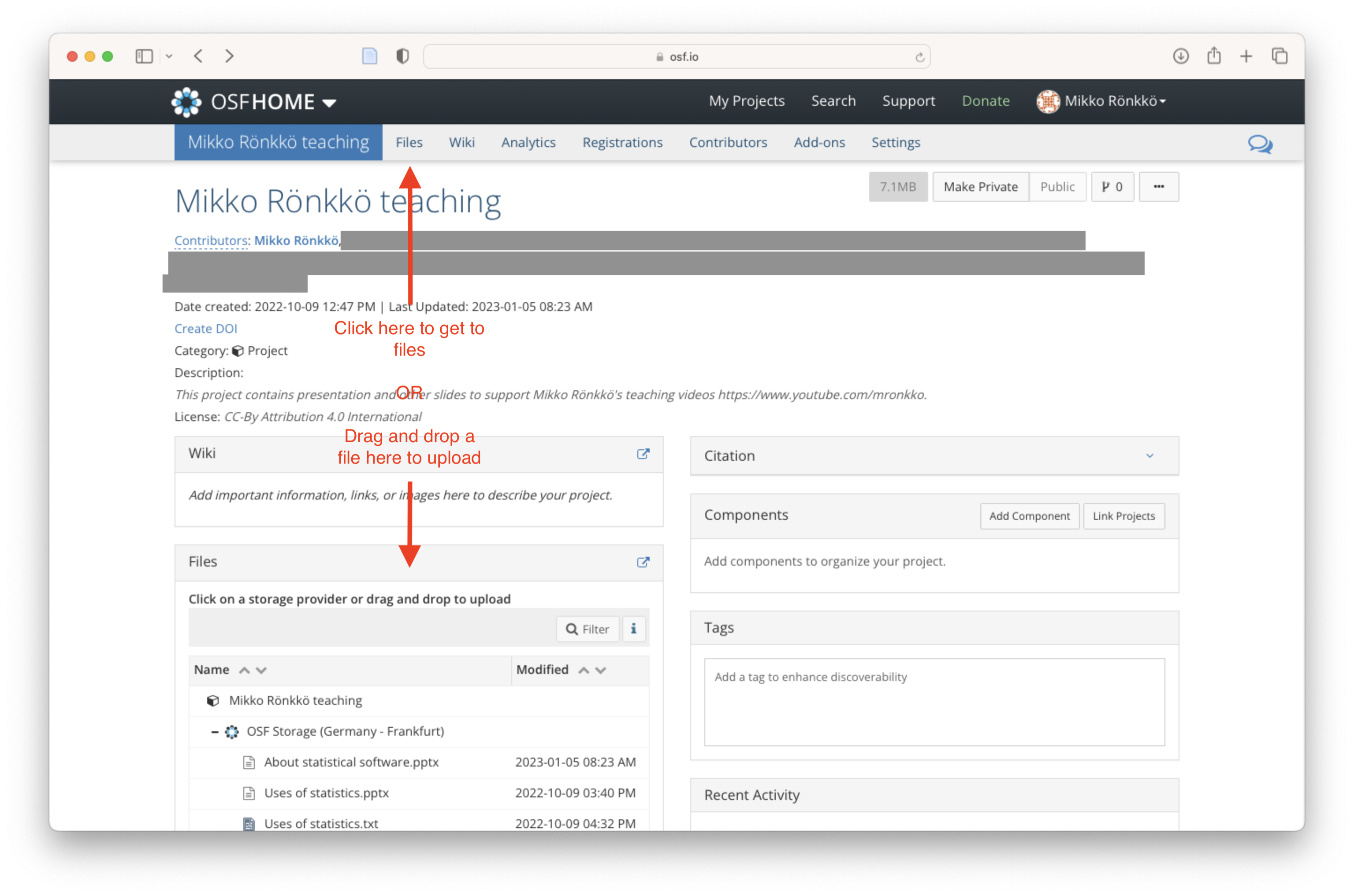Click the Public visibility button
The image size is (1354, 896).
click(x=1057, y=187)
